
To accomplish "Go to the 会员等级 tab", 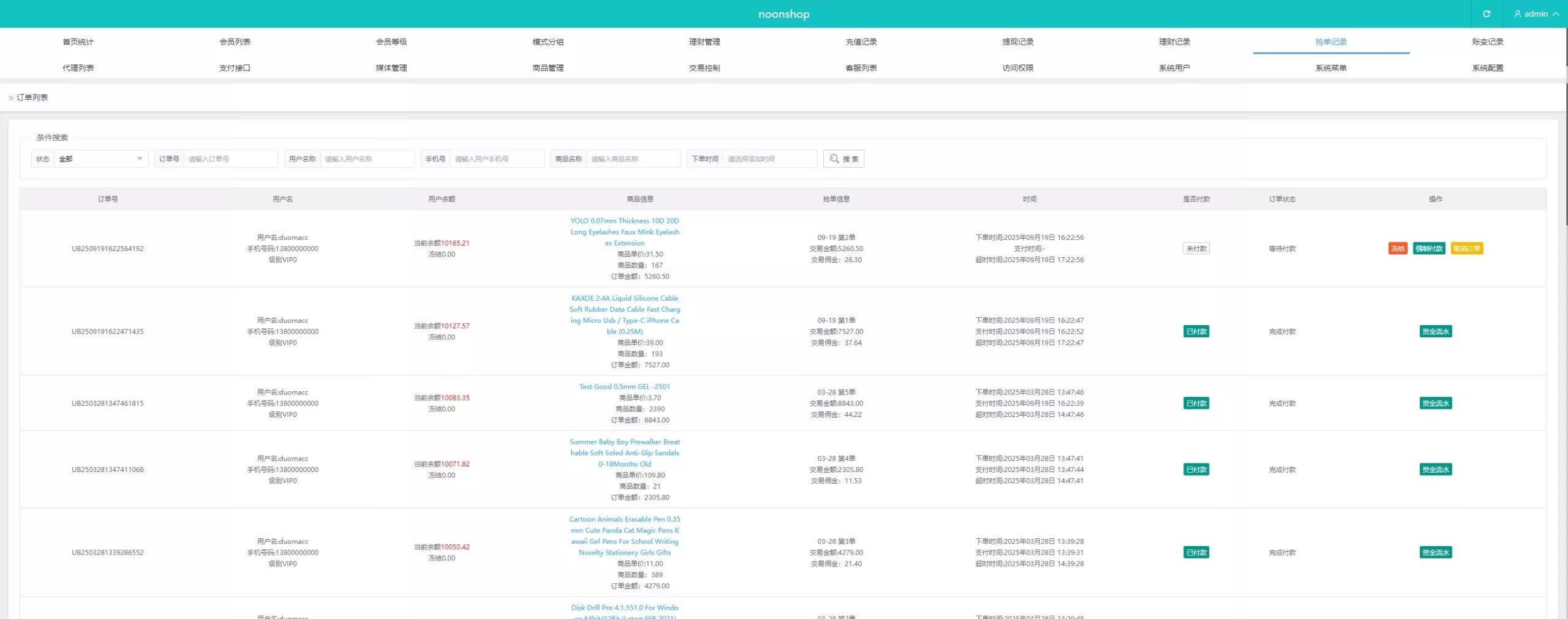I will 391,42.
